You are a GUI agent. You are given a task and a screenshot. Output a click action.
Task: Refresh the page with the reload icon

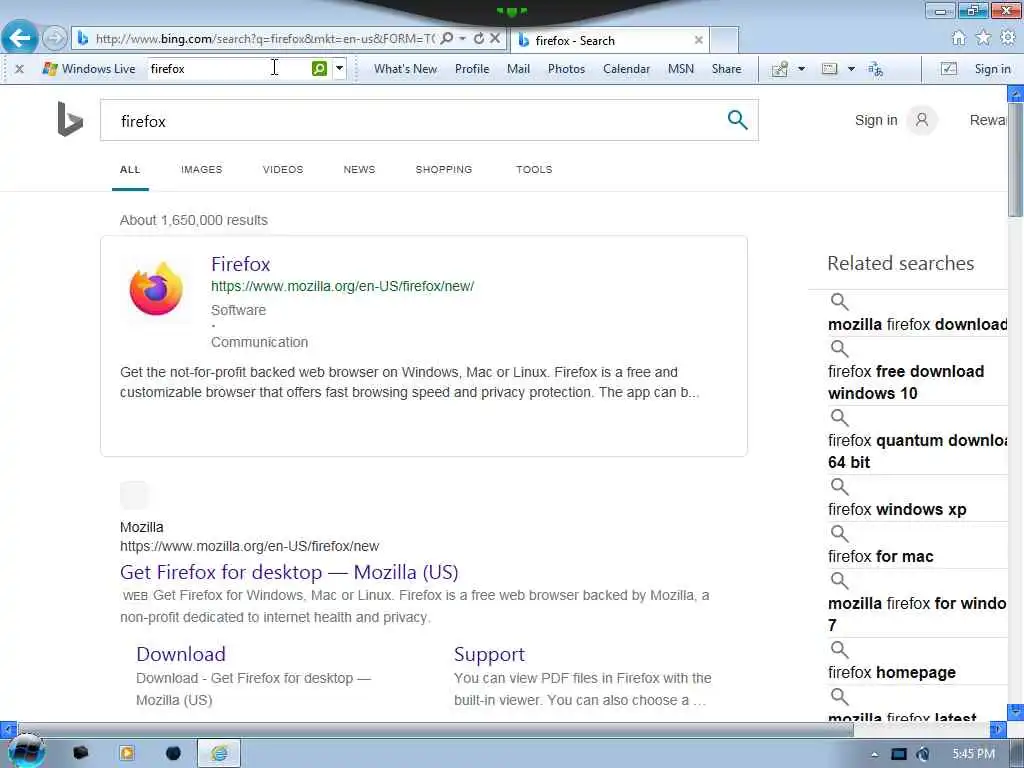click(x=479, y=39)
